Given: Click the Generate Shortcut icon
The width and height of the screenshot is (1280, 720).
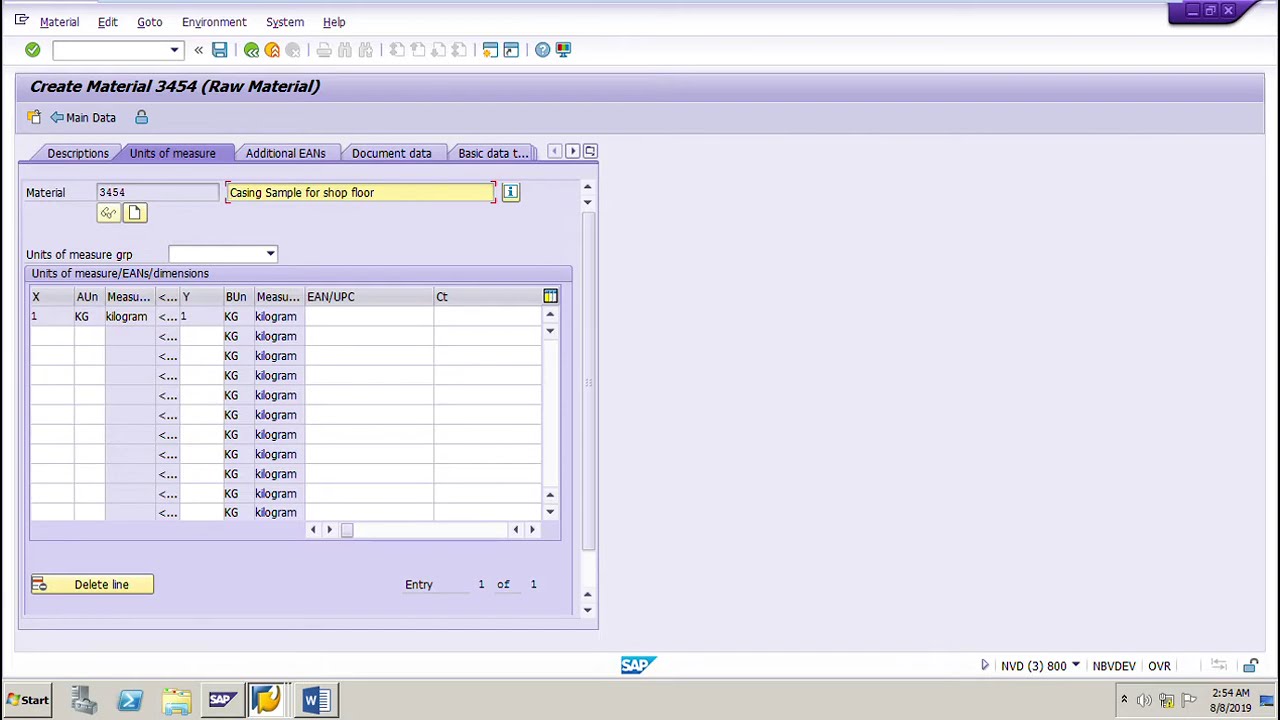Looking at the screenshot, I should tap(511, 50).
